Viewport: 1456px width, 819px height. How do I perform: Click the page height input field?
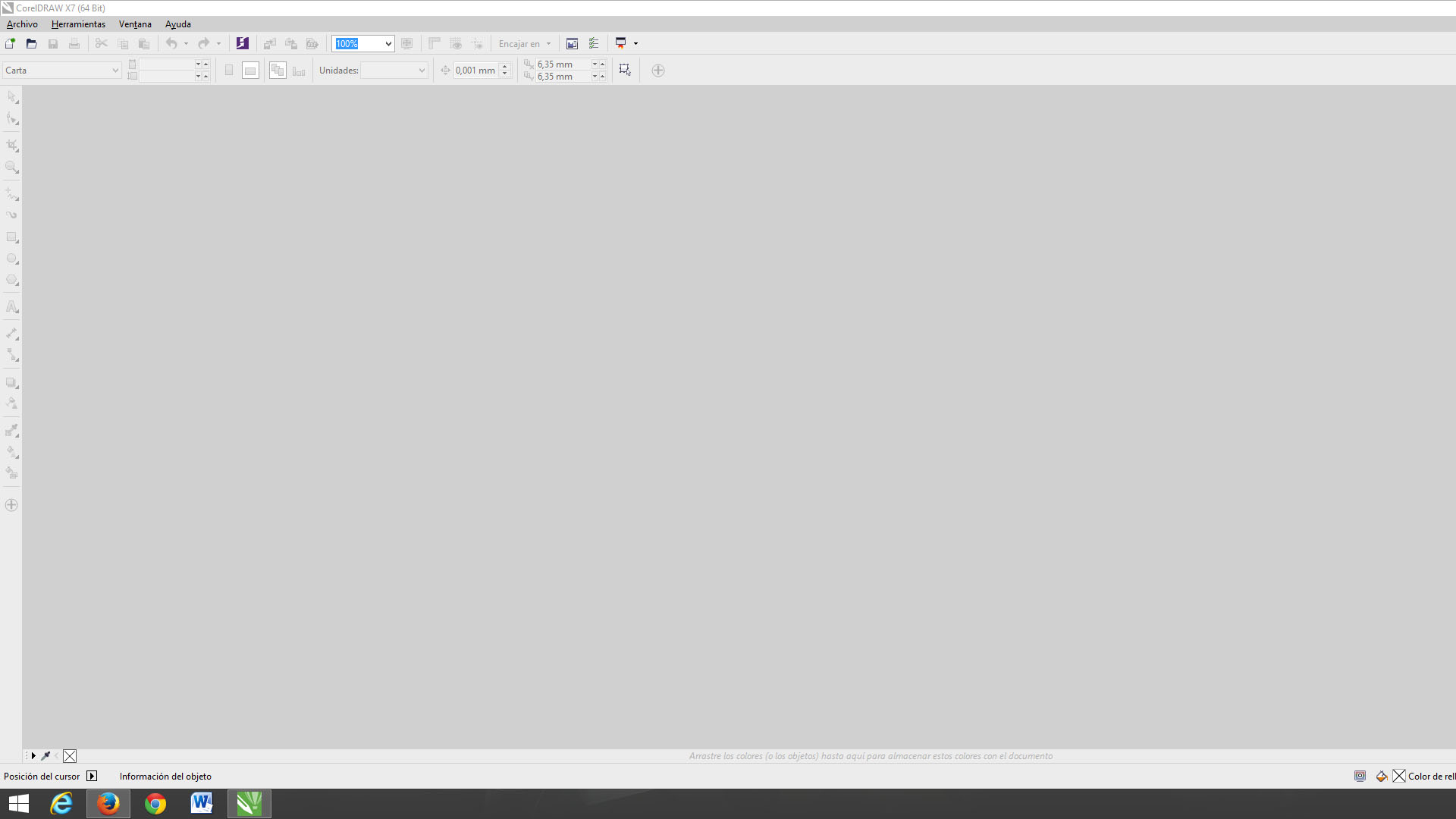(167, 76)
